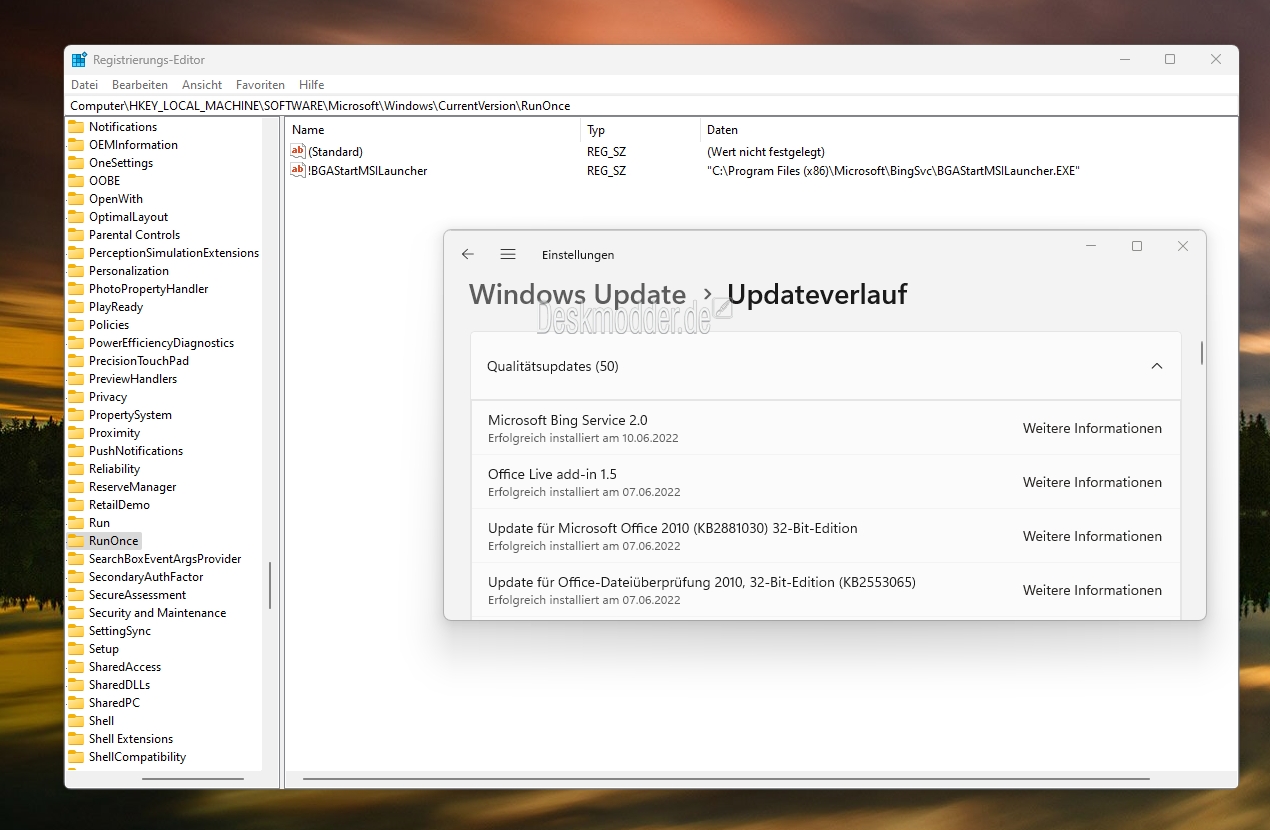Select the SharedAccess key

(x=125, y=667)
